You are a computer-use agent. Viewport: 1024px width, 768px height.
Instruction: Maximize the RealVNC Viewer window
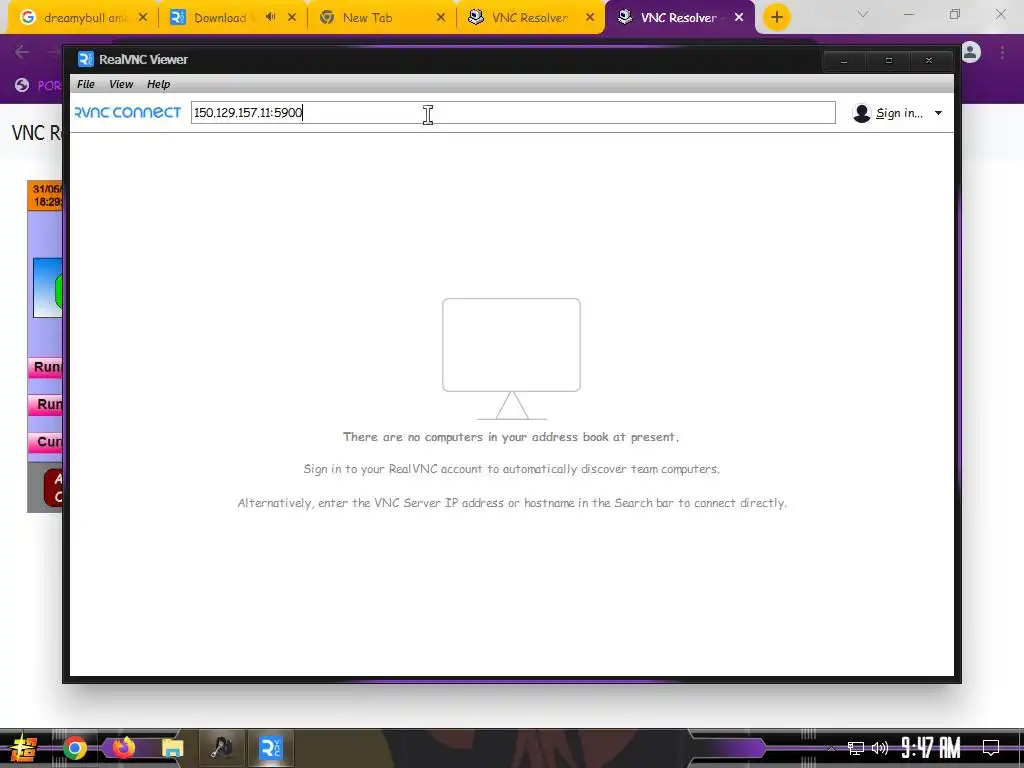[888, 61]
